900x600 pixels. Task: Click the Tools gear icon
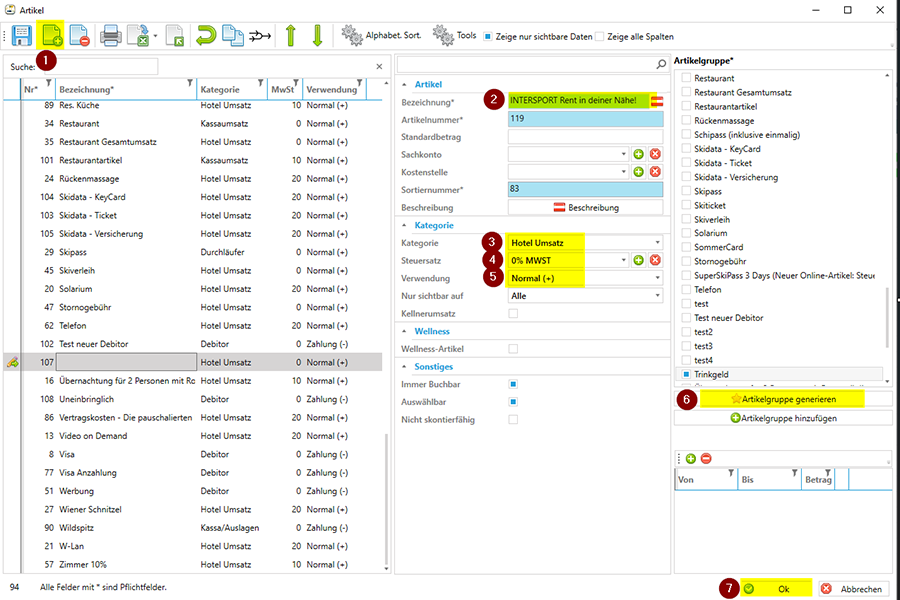[443, 36]
